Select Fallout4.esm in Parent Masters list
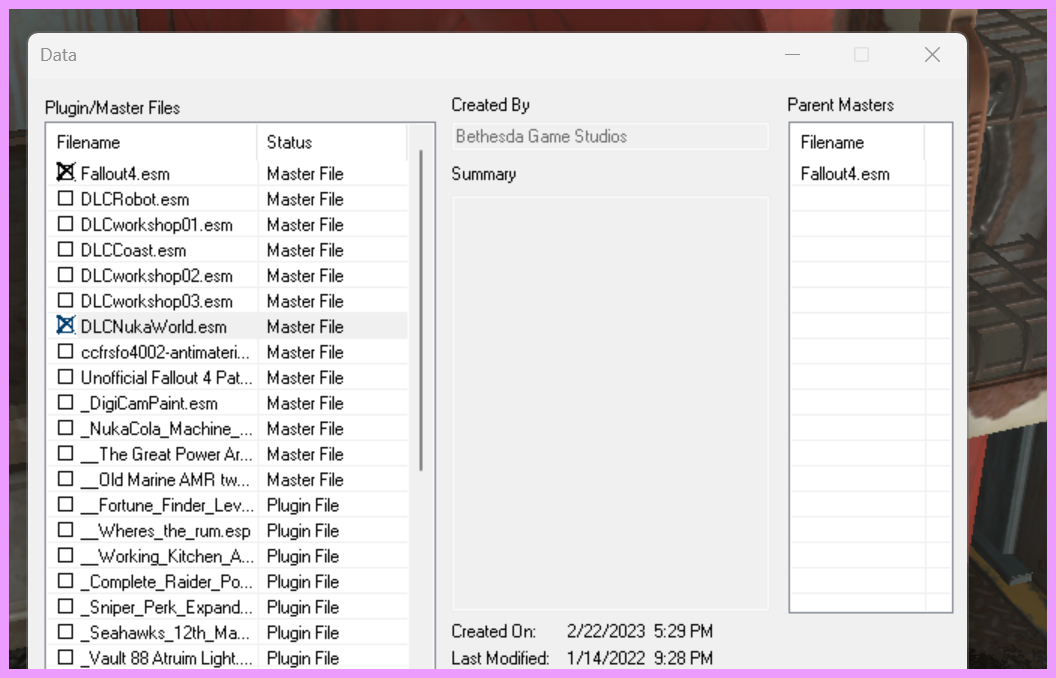The width and height of the screenshot is (1056, 678). (x=845, y=174)
